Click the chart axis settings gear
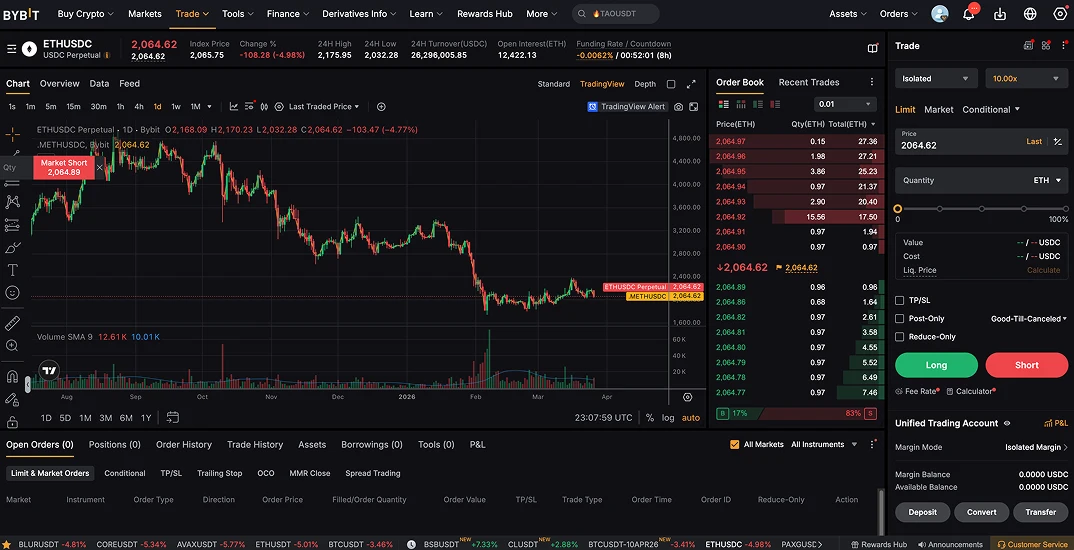Image resolution: width=1074 pixels, height=550 pixels. tap(688, 397)
